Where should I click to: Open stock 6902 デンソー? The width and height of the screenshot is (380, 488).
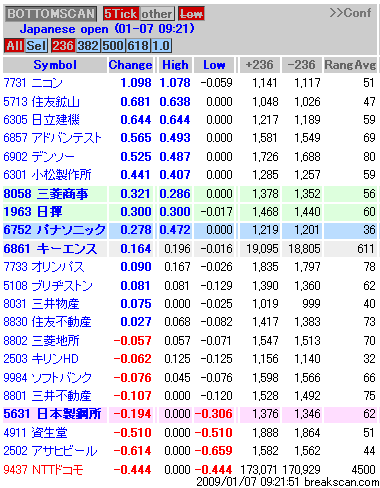click(x=39, y=156)
